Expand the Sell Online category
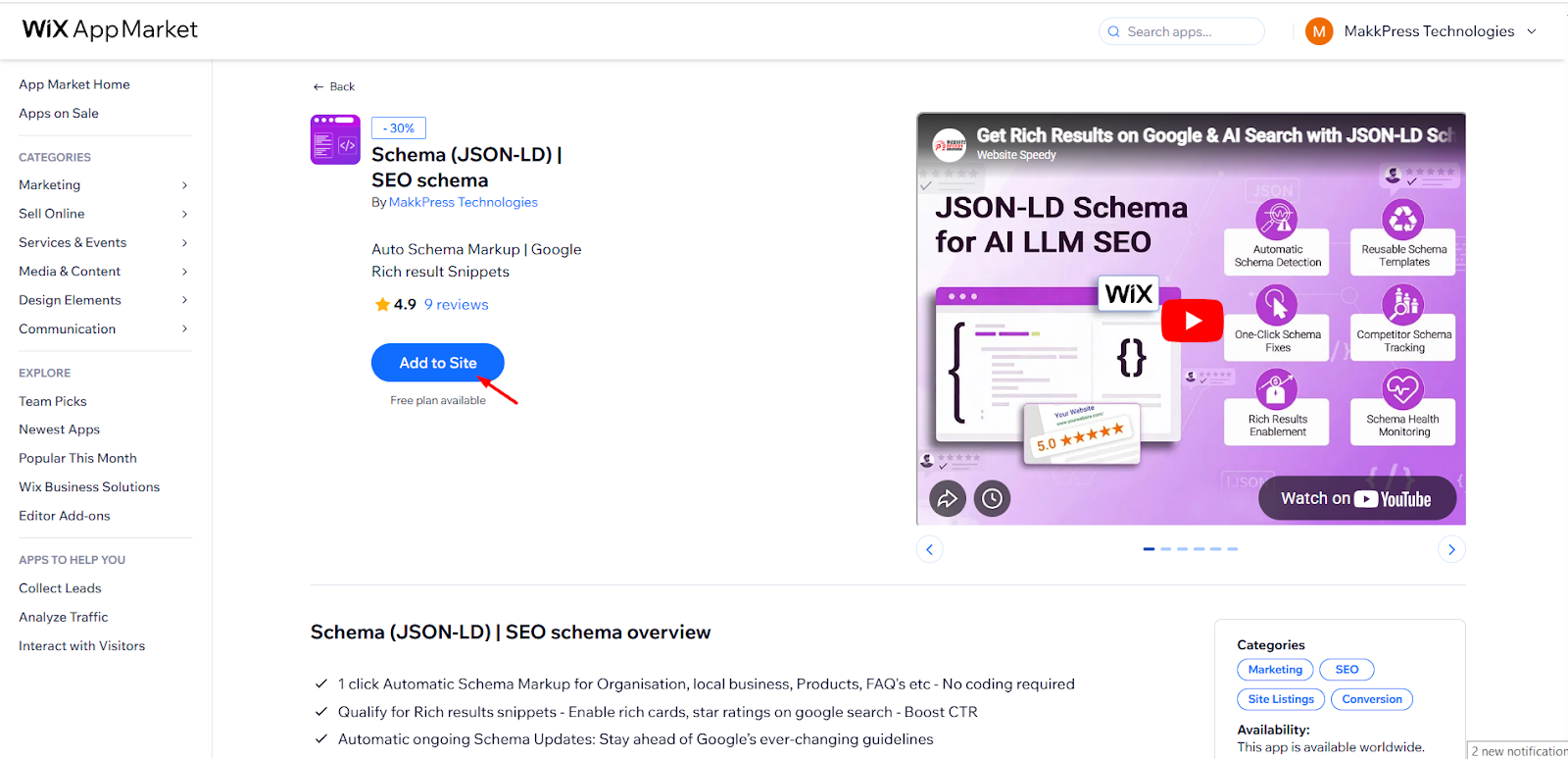1568x759 pixels. coord(184,214)
